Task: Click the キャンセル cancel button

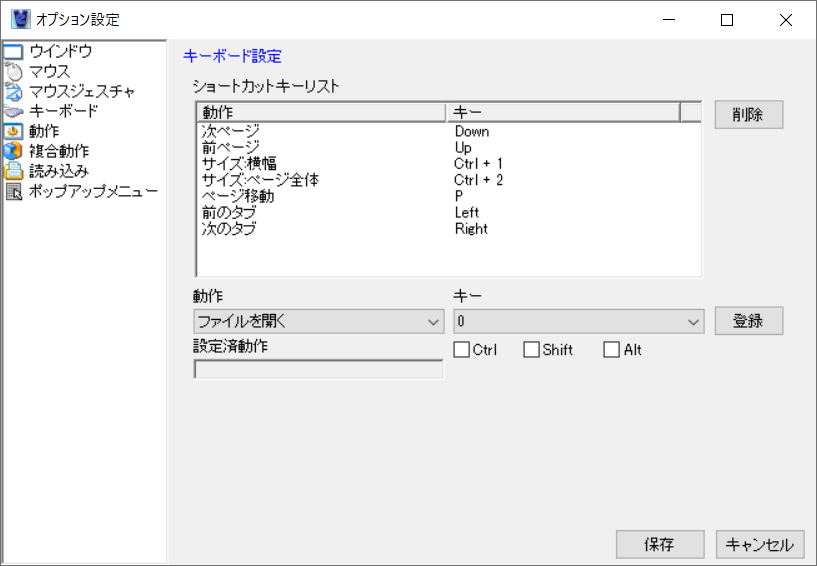Action: tap(760, 545)
